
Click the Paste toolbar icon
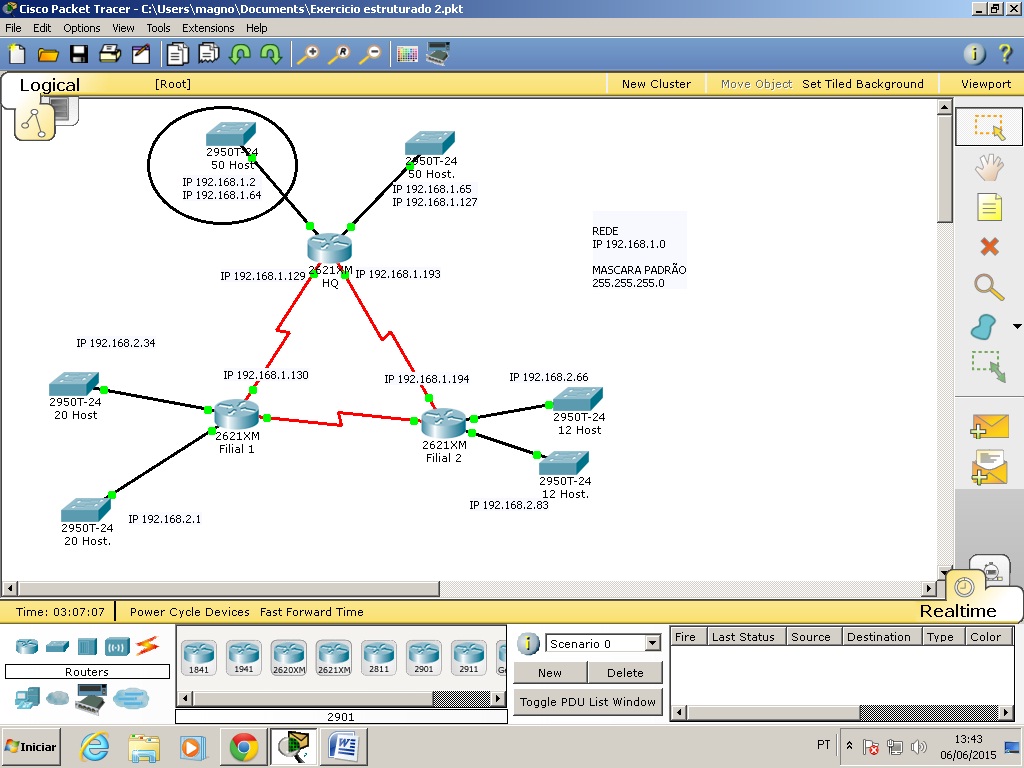tap(208, 54)
